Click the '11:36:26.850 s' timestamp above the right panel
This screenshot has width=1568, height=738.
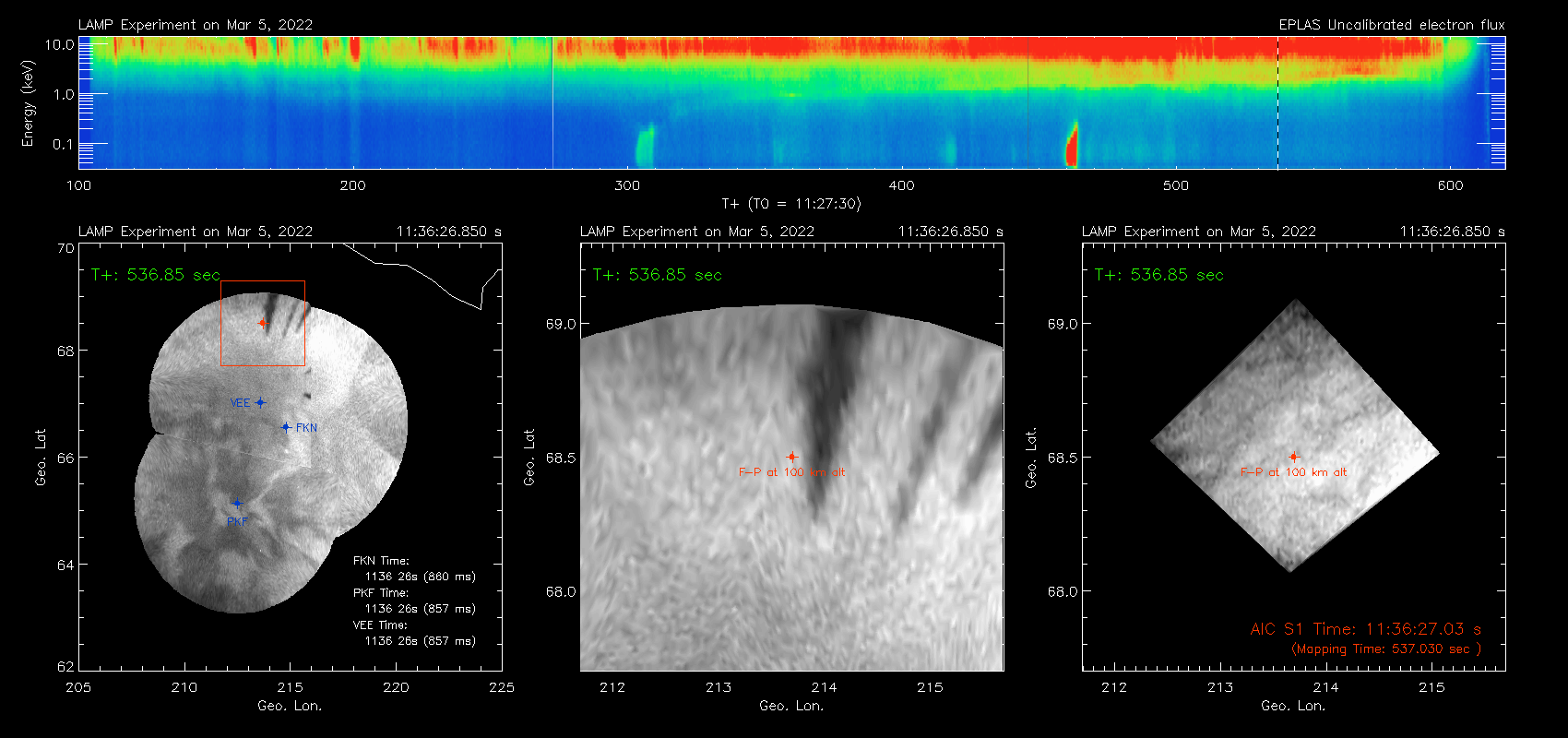point(1453,232)
